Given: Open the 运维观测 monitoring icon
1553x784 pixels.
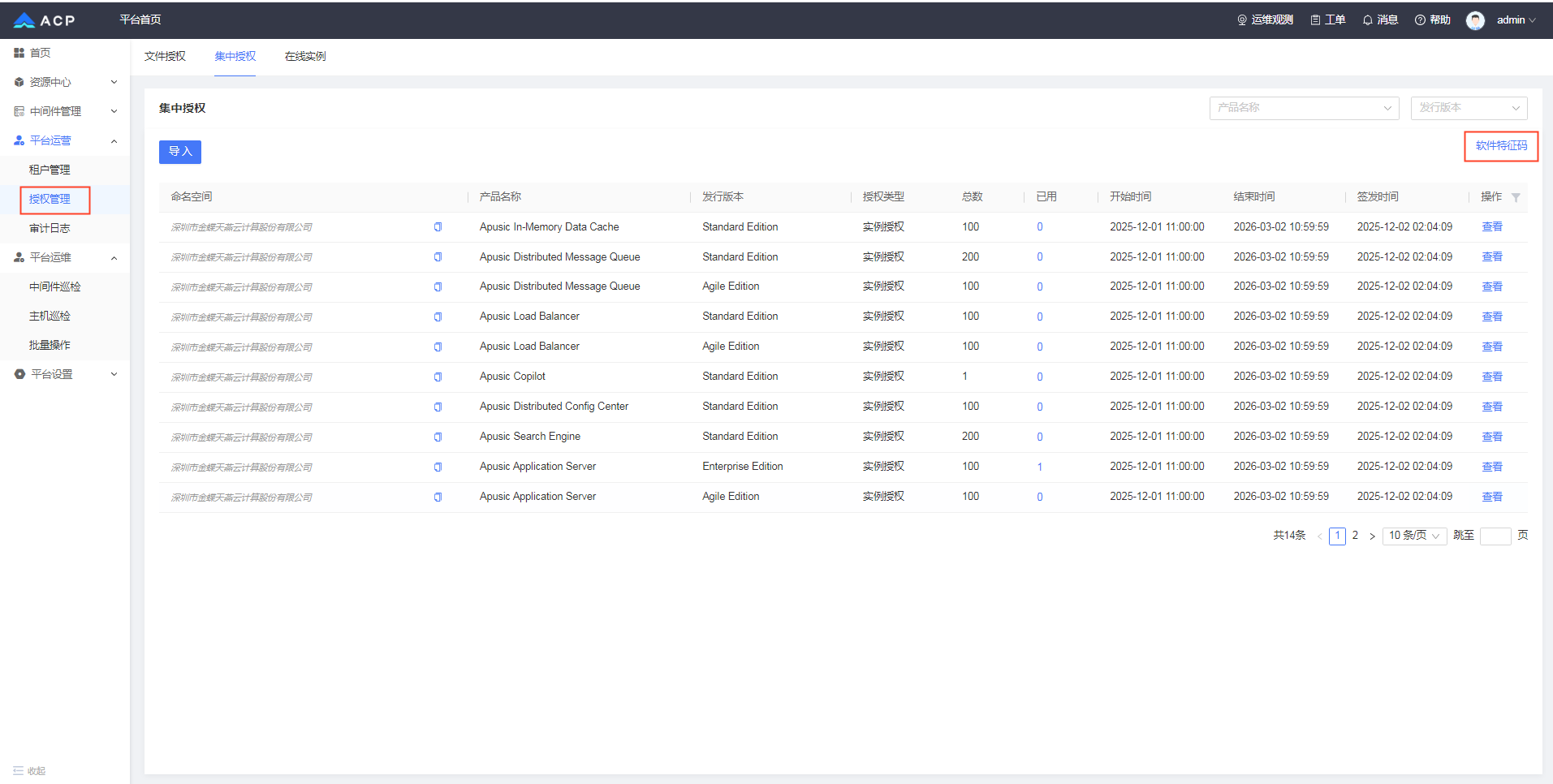Looking at the screenshot, I should pyautogui.click(x=1241, y=20).
